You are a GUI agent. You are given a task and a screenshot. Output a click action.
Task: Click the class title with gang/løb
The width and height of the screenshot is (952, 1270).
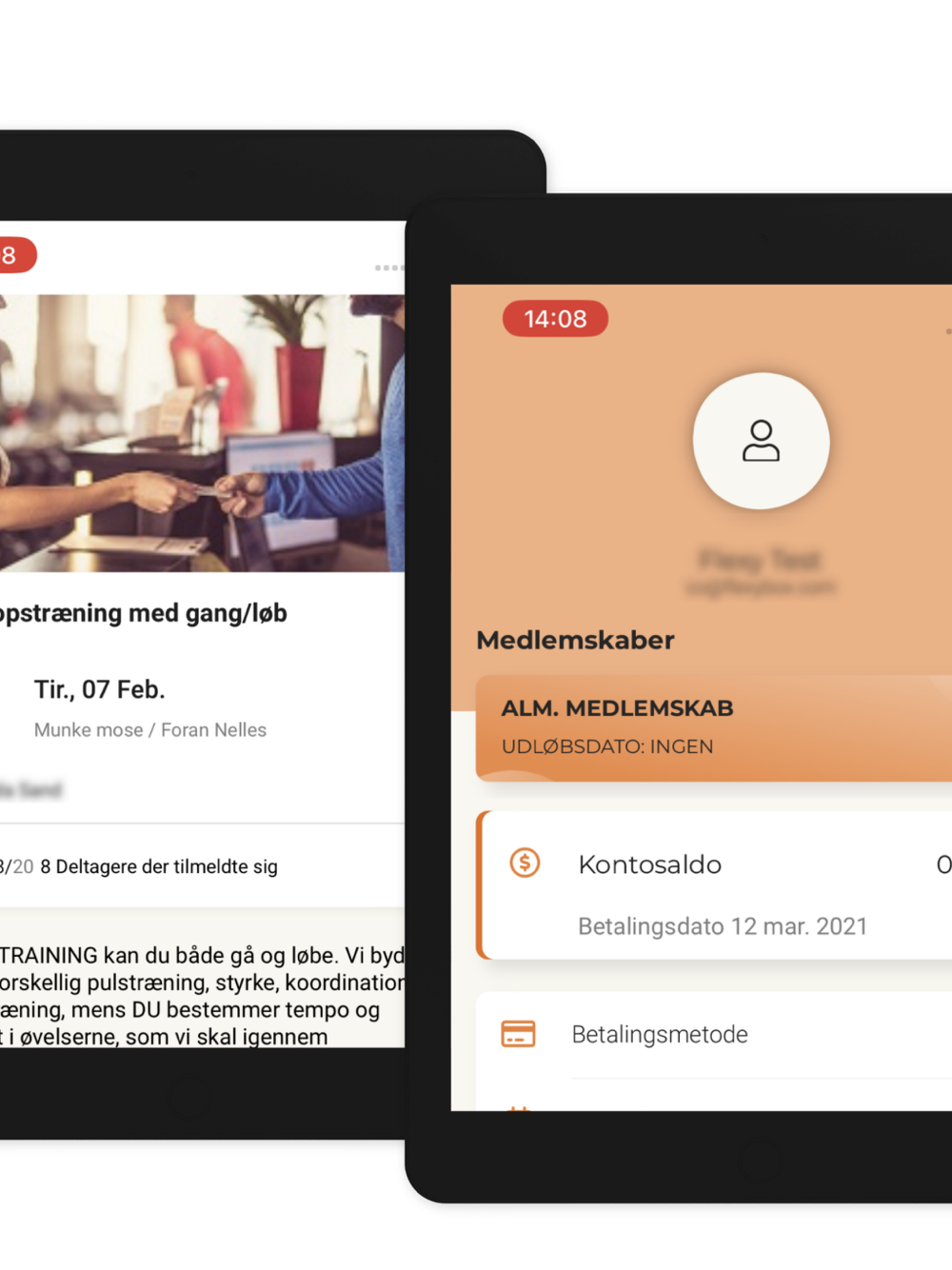pyautogui.click(x=144, y=613)
